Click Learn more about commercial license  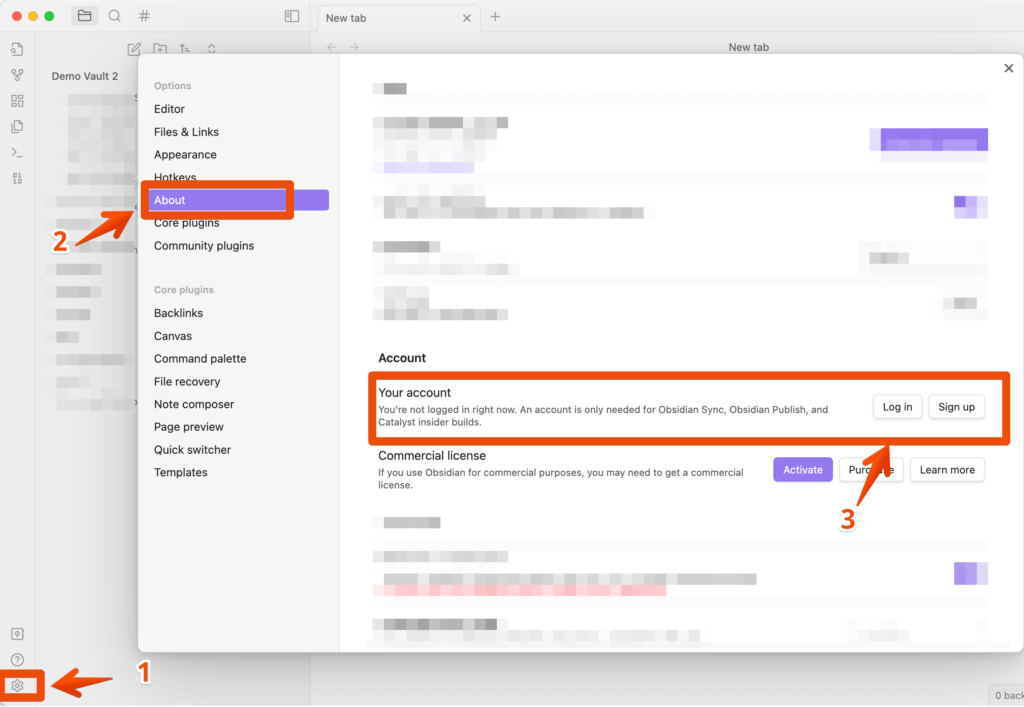(x=947, y=469)
